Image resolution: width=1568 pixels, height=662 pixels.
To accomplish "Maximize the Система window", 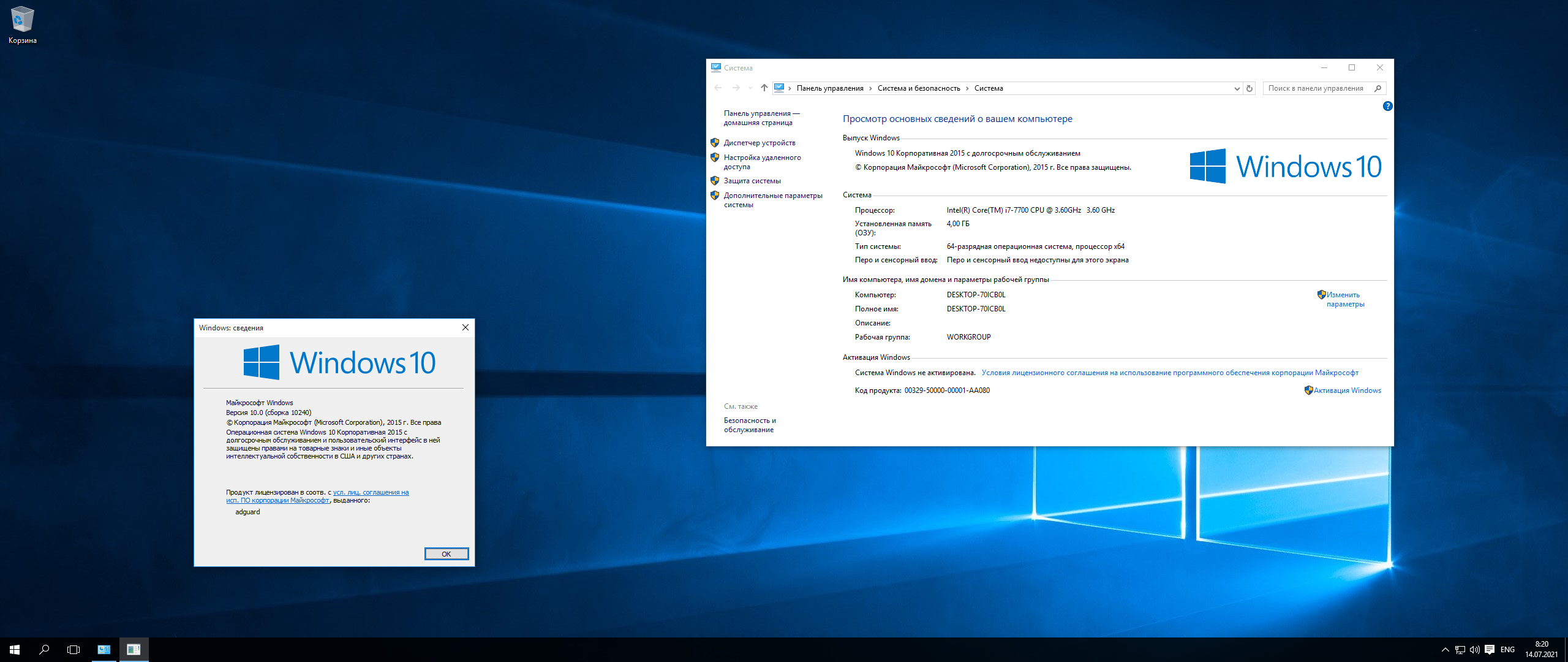I will (1352, 67).
